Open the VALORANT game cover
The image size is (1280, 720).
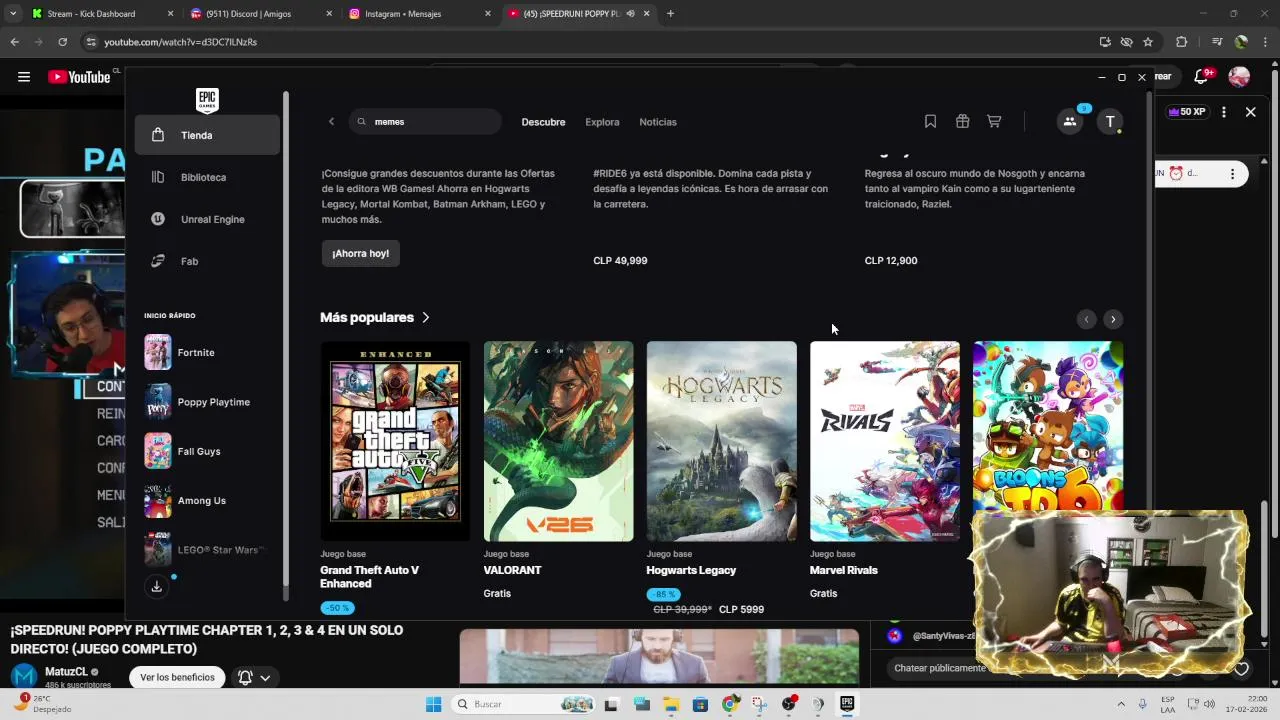pos(558,441)
